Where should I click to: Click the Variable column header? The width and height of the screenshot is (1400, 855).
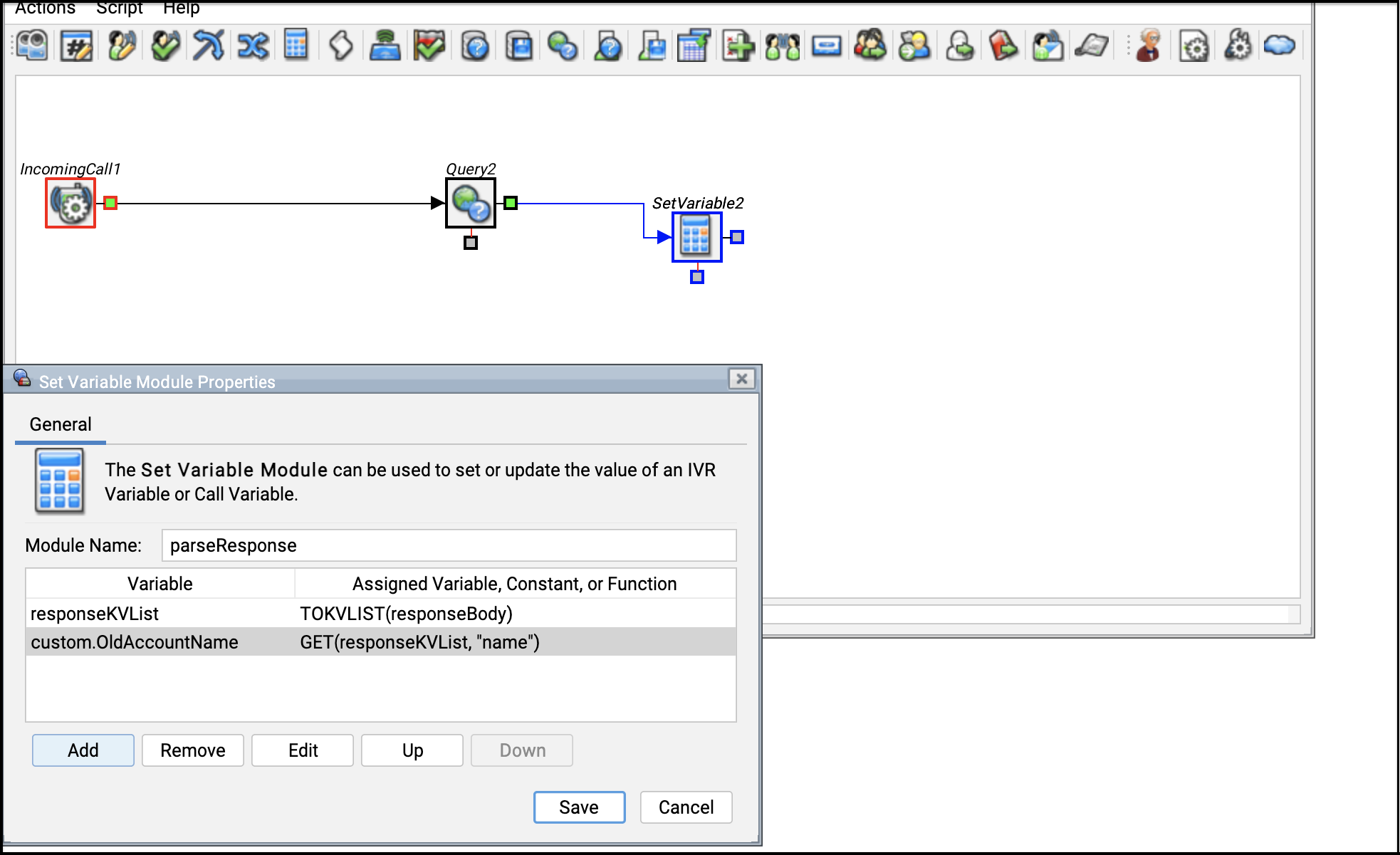click(160, 584)
